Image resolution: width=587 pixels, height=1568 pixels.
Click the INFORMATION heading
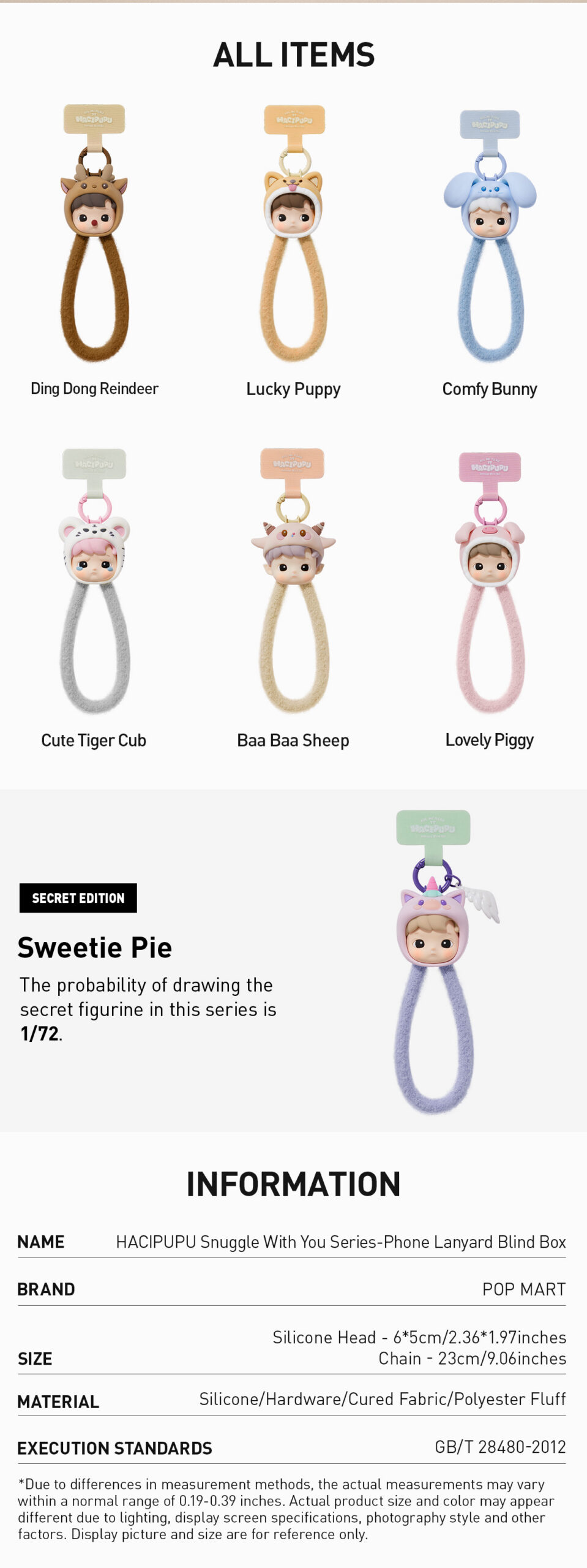[x=294, y=1184]
